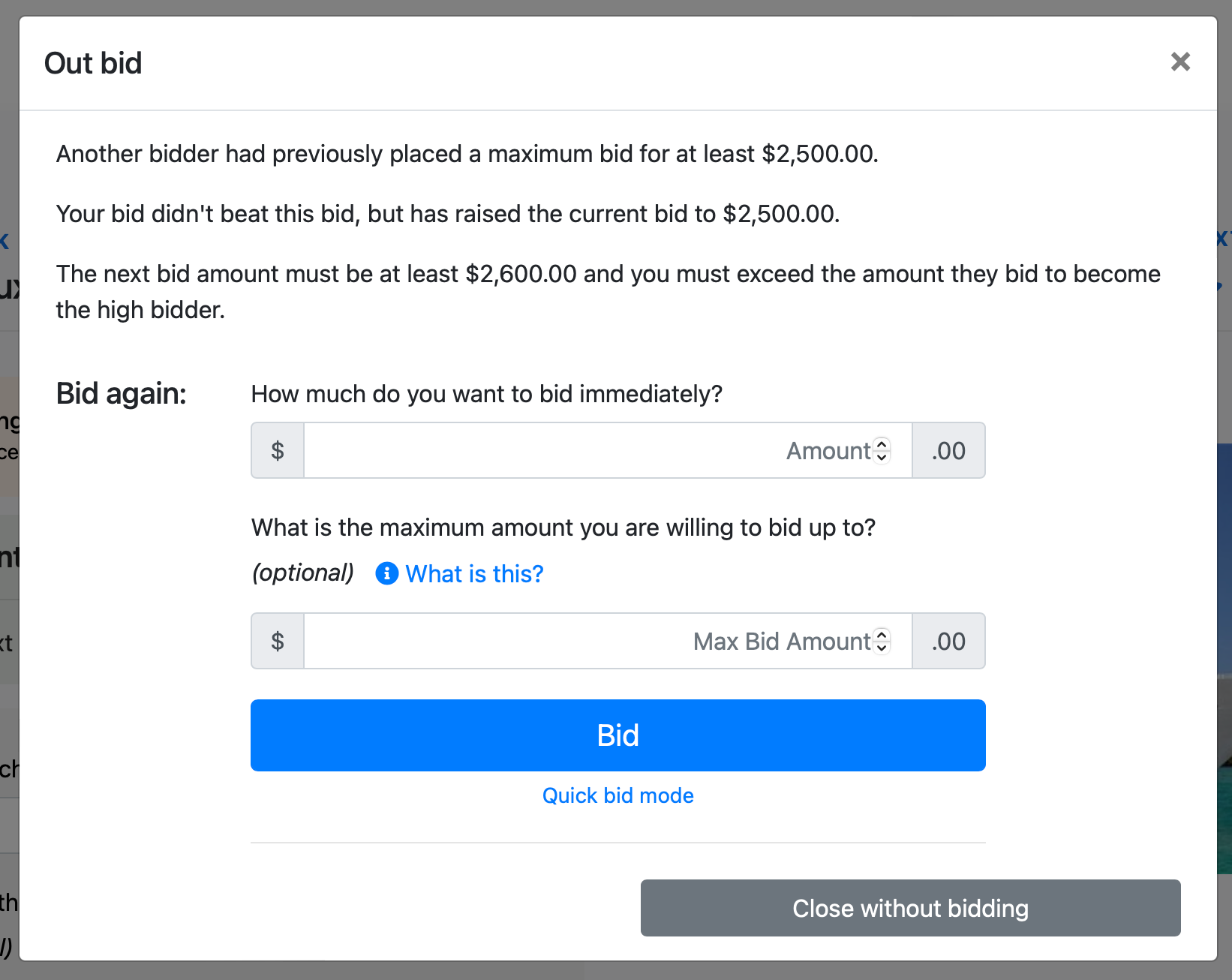Click the "How much do you want to bid immediately?" label
This screenshot has height=980, width=1232.
coord(486,394)
